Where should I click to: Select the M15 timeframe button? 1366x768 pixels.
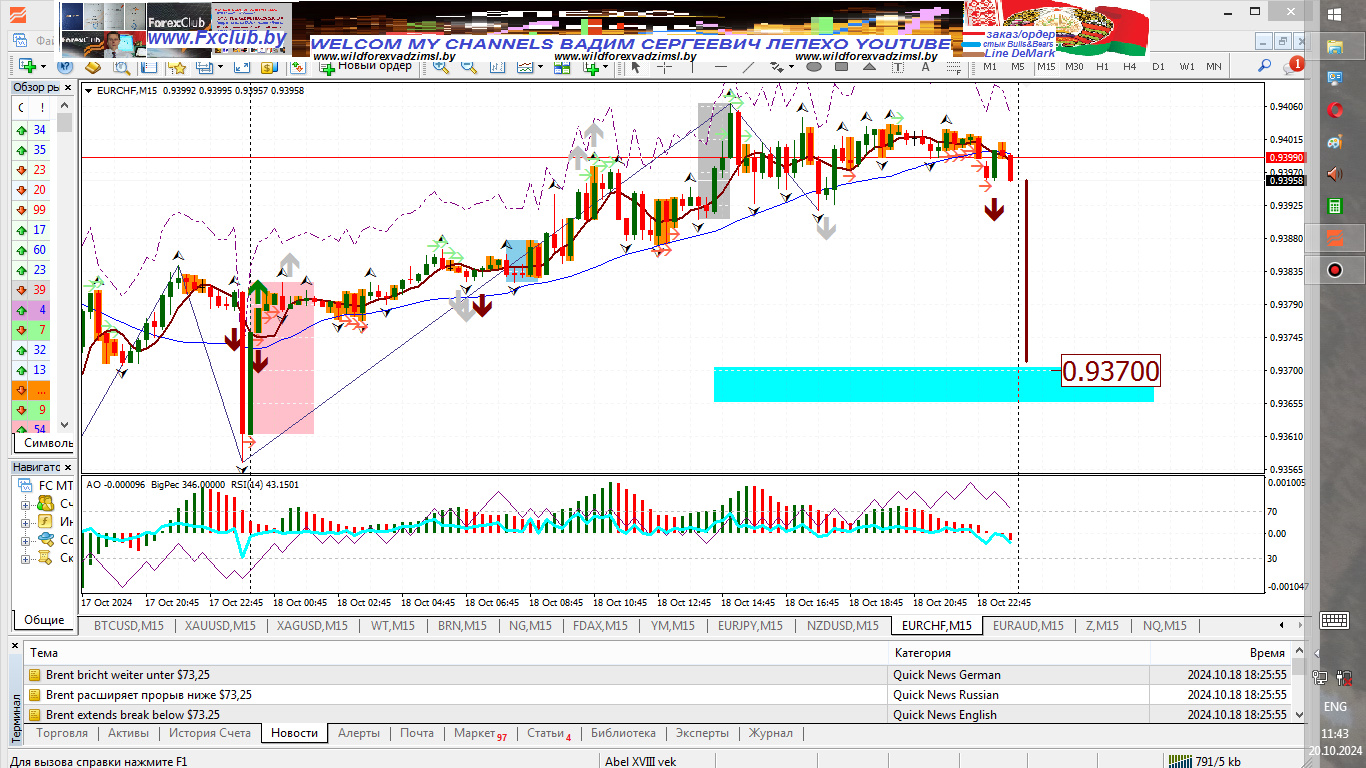1045,67
